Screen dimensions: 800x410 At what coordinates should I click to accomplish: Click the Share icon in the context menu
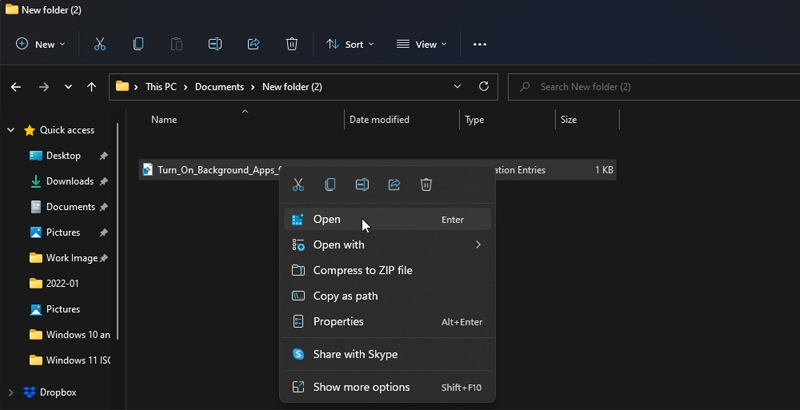tap(394, 185)
